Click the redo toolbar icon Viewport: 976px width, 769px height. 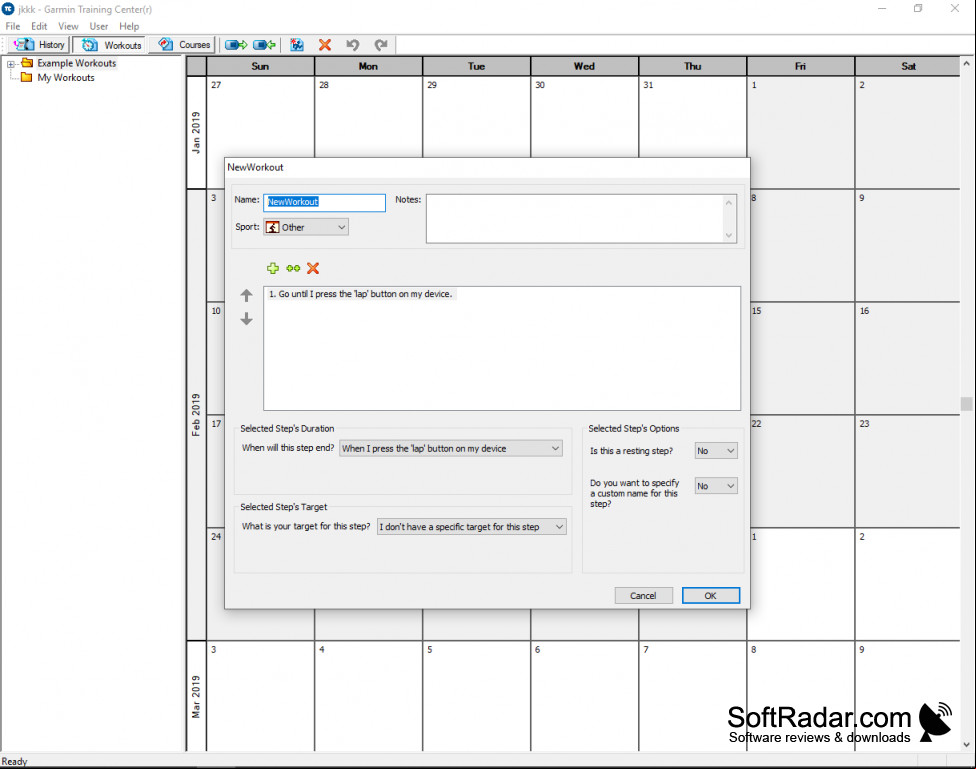coord(381,45)
